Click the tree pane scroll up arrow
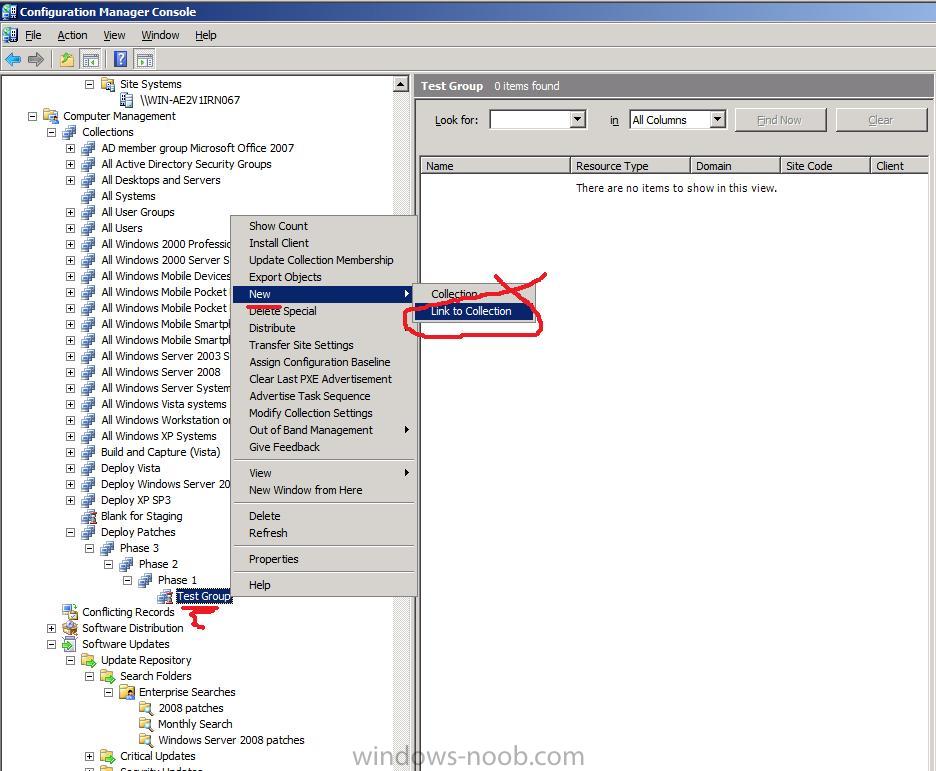This screenshot has height=771, width=936. point(401,84)
